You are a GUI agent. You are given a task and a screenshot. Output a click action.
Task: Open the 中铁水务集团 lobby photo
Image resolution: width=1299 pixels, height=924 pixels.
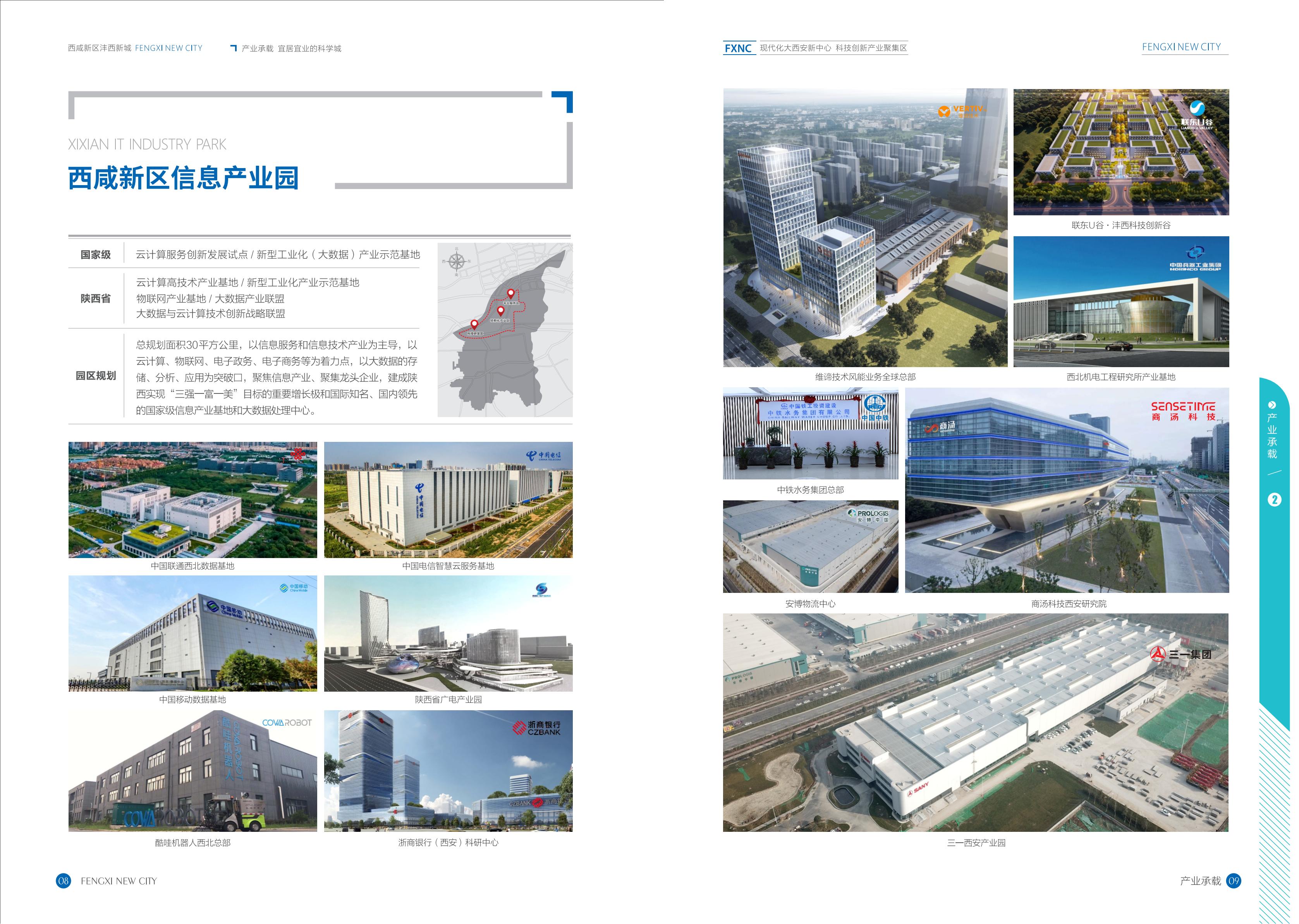[810, 434]
